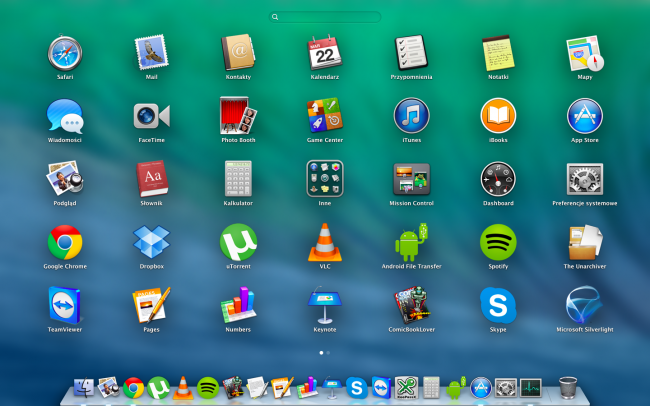The width and height of the screenshot is (650, 406).
Task: Click the Calculator icon in the Dock
Action: (431, 388)
